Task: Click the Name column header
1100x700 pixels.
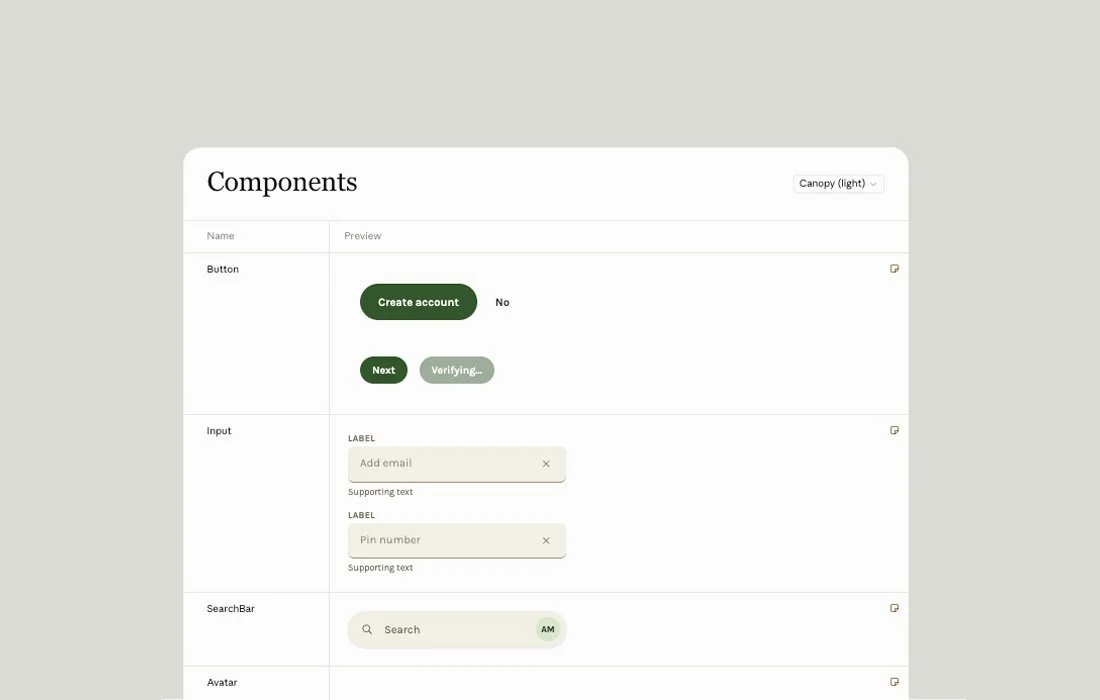Action: pos(220,236)
